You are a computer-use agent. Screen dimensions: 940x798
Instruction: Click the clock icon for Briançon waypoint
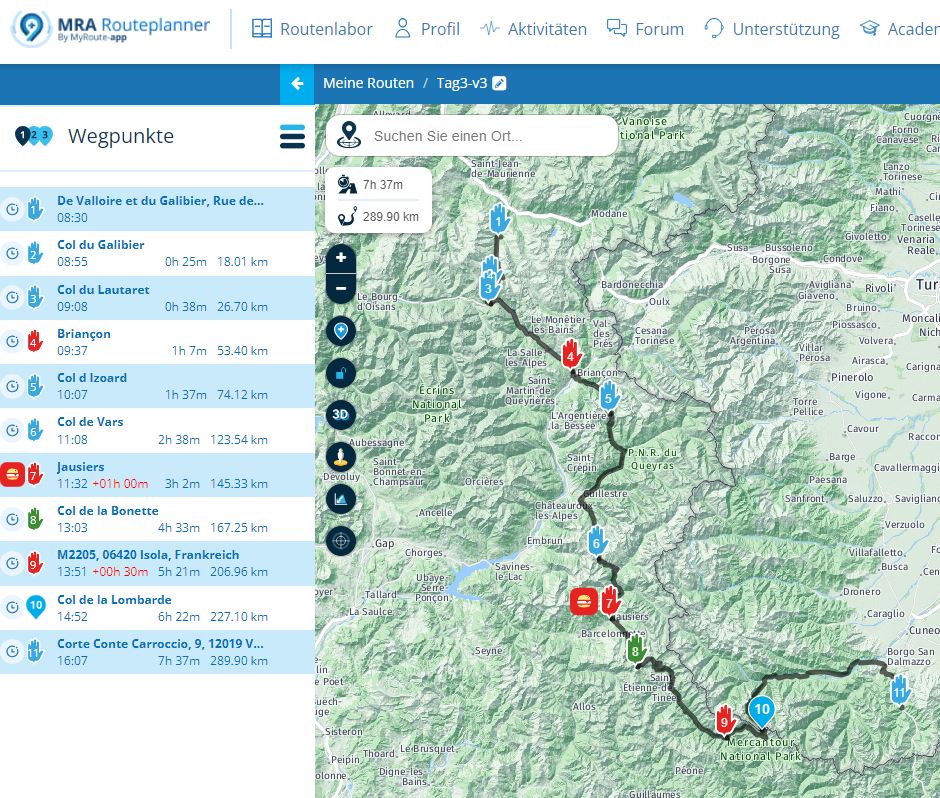(12, 342)
